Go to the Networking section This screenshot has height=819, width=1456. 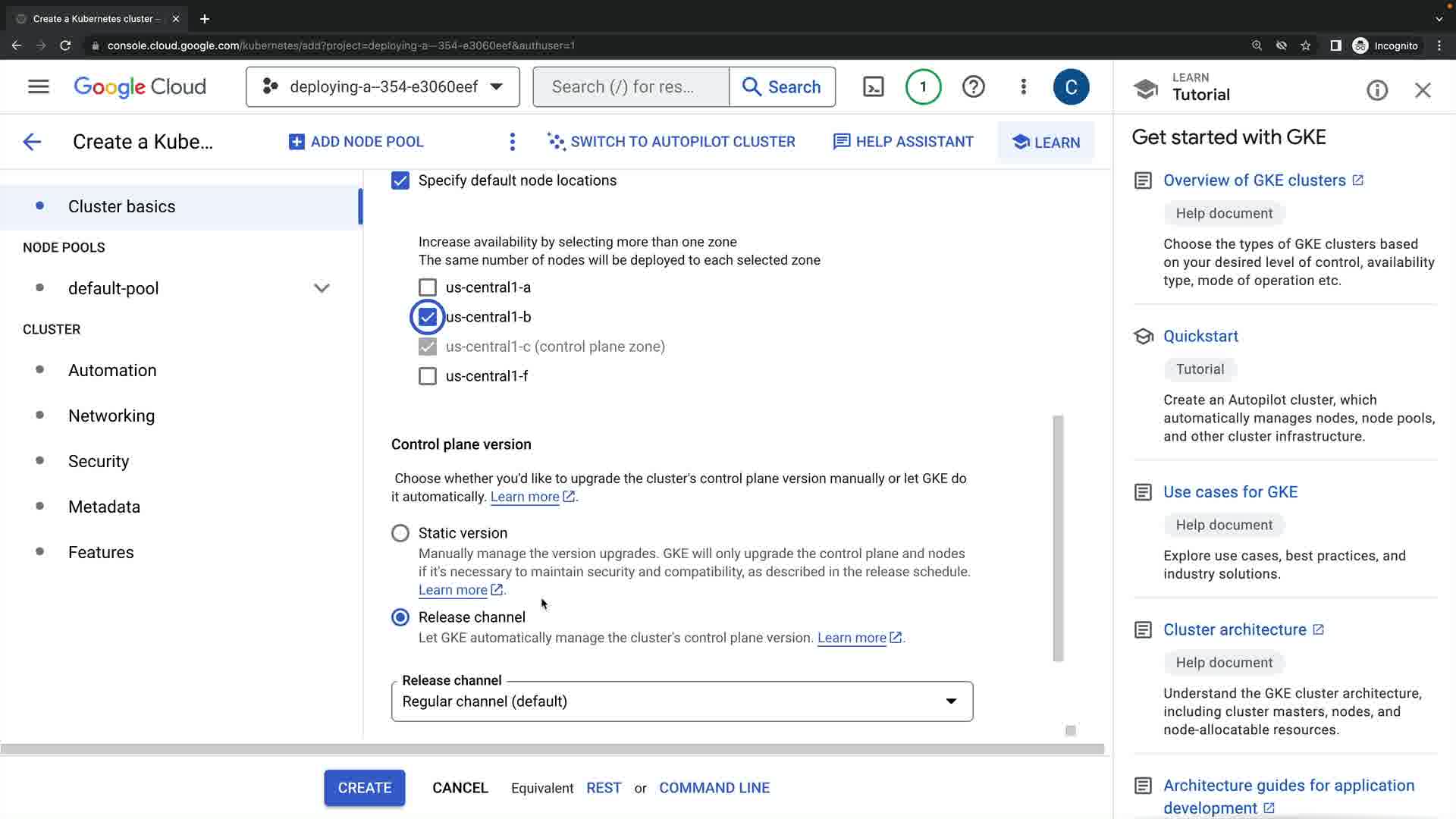111,416
